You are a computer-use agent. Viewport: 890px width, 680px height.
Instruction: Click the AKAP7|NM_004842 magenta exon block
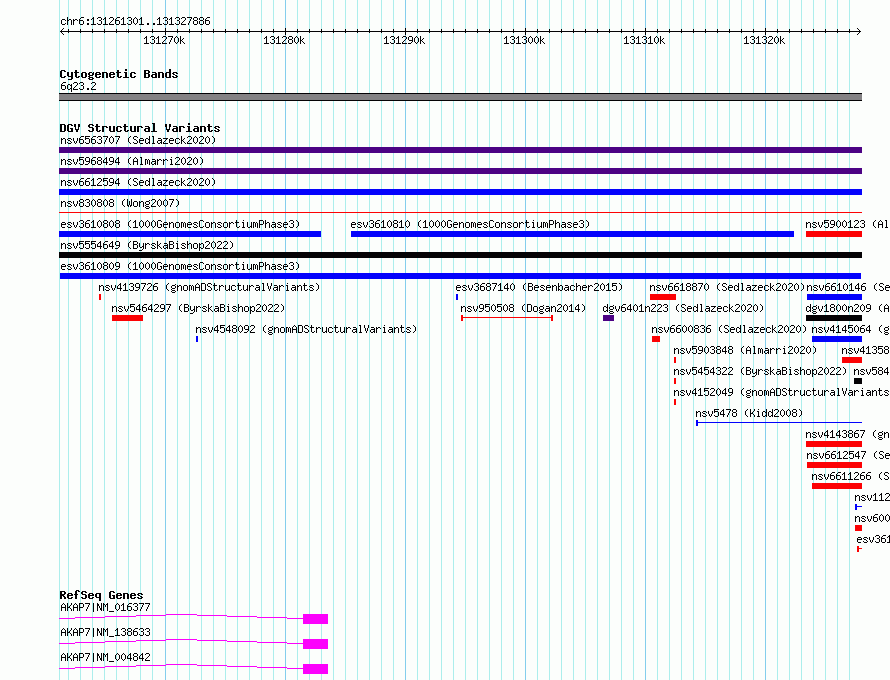pyautogui.click(x=316, y=669)
